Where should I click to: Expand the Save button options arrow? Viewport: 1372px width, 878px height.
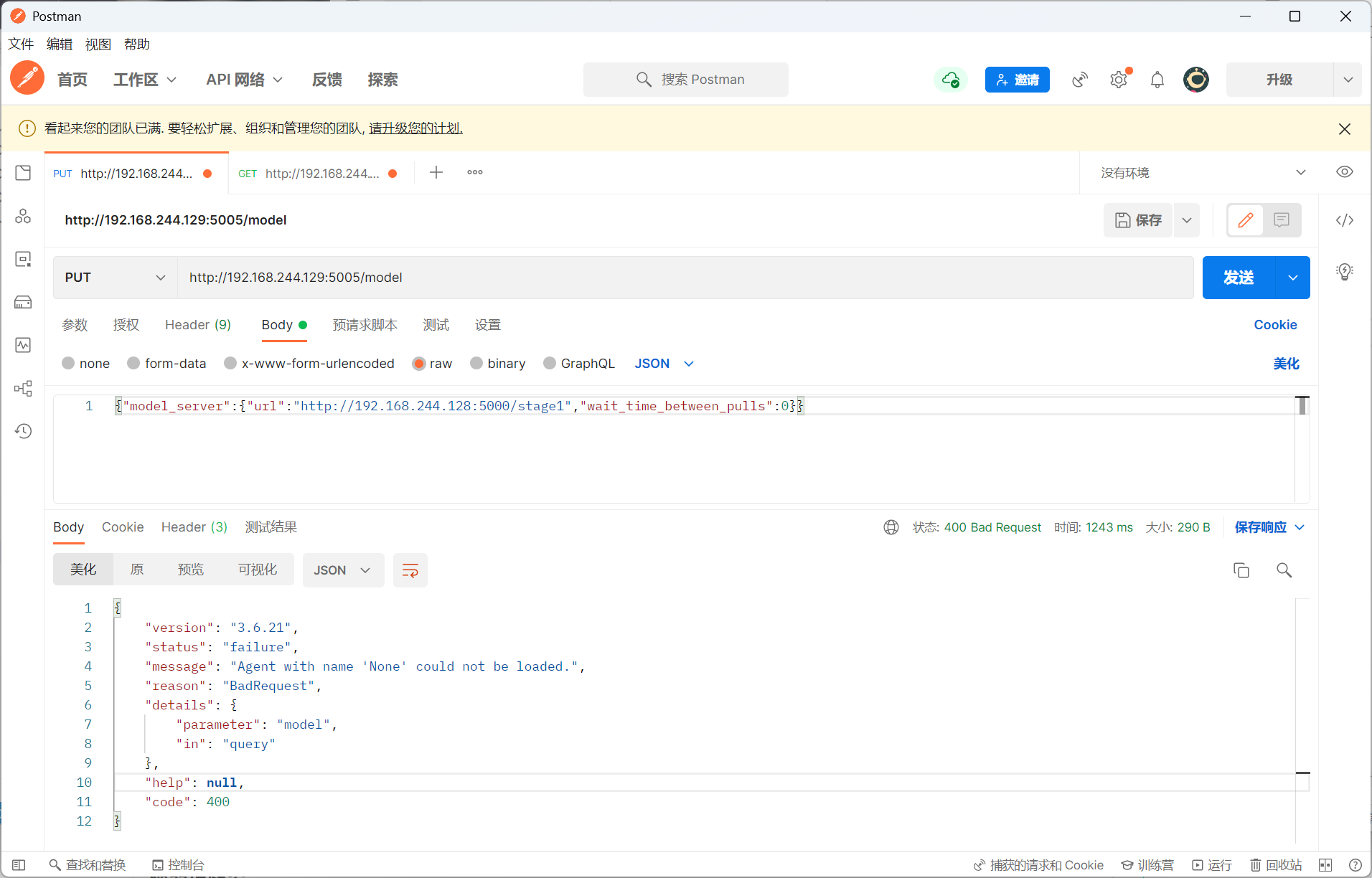coord(1187,220)
